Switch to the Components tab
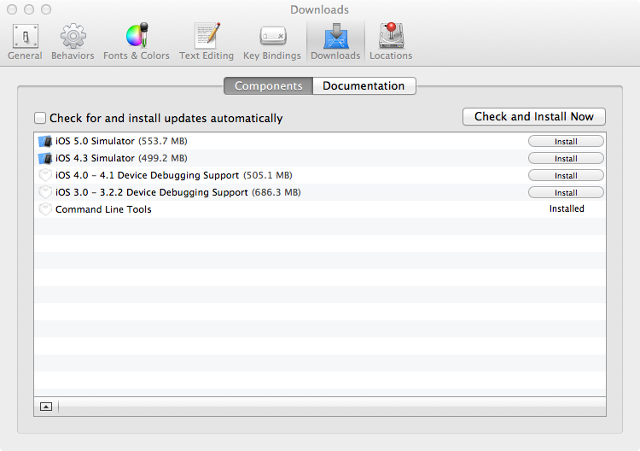640x451 pixels. pos(268,86)
